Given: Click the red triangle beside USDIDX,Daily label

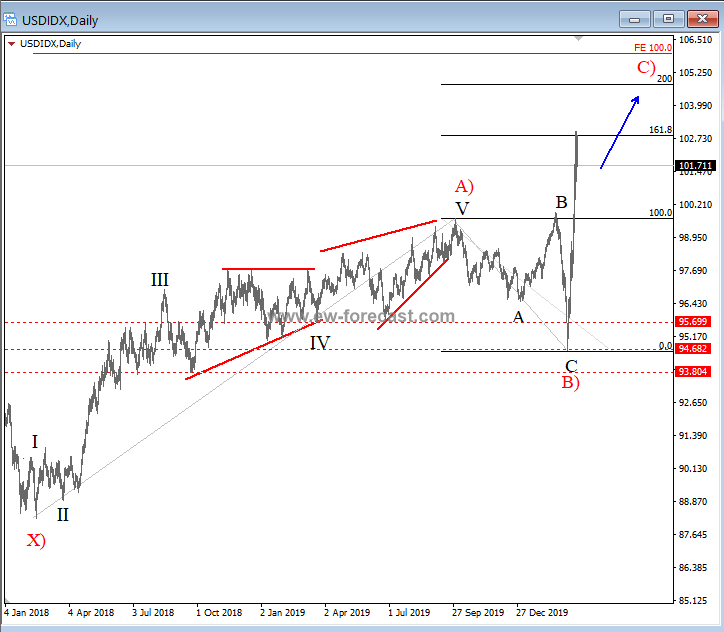Looking at the screenshot, I should click(x=11, y=43).
